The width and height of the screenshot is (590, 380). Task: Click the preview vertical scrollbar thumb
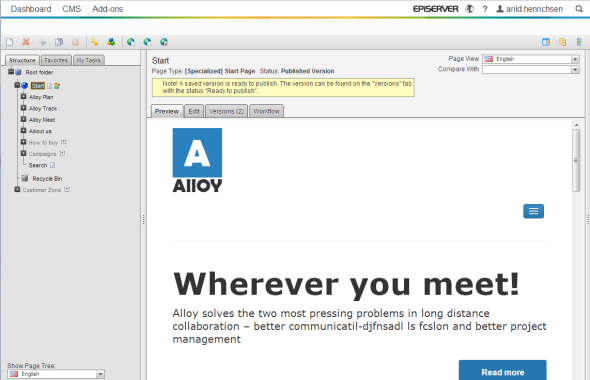coord(576,160)
